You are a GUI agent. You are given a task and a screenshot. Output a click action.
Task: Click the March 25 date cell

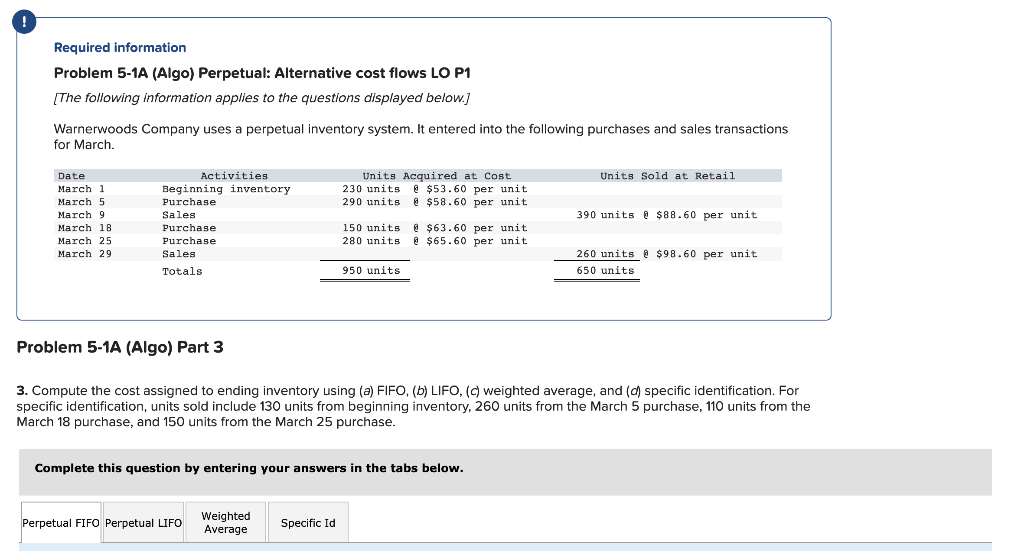click(84, 241)
